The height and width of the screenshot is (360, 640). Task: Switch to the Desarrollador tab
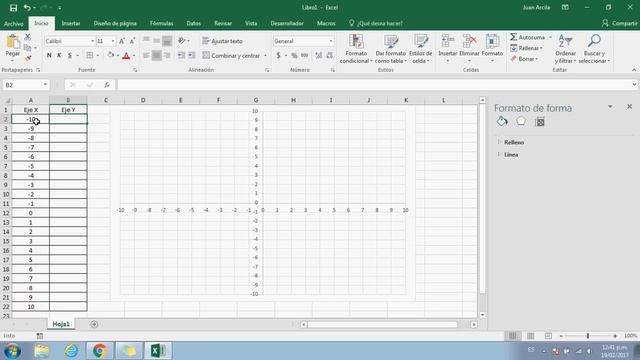tap(287, 23)
